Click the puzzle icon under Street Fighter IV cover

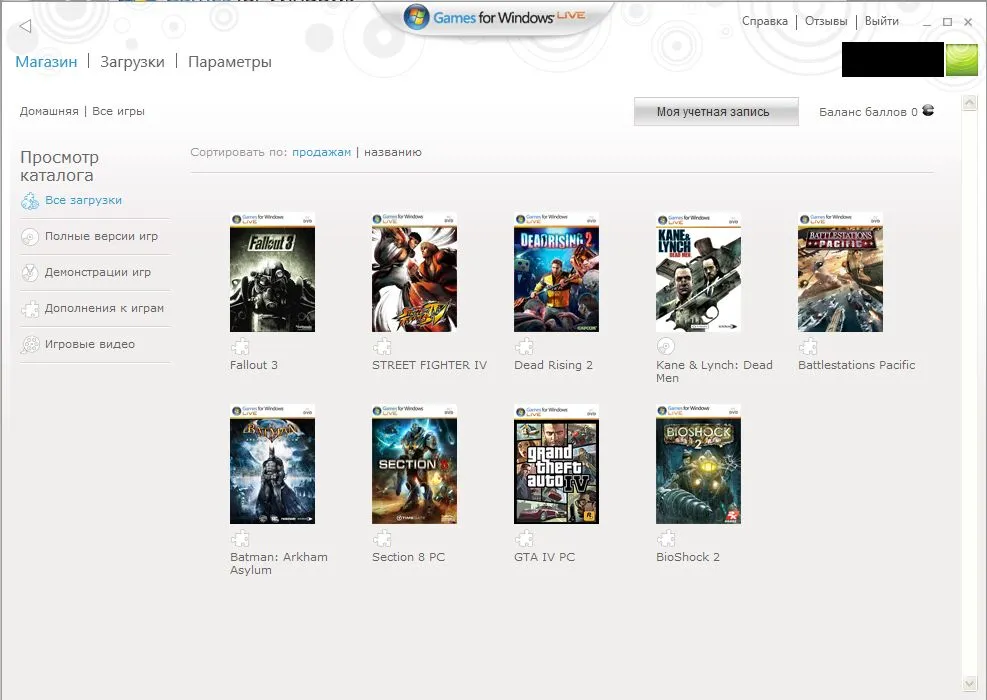(382, 346)
